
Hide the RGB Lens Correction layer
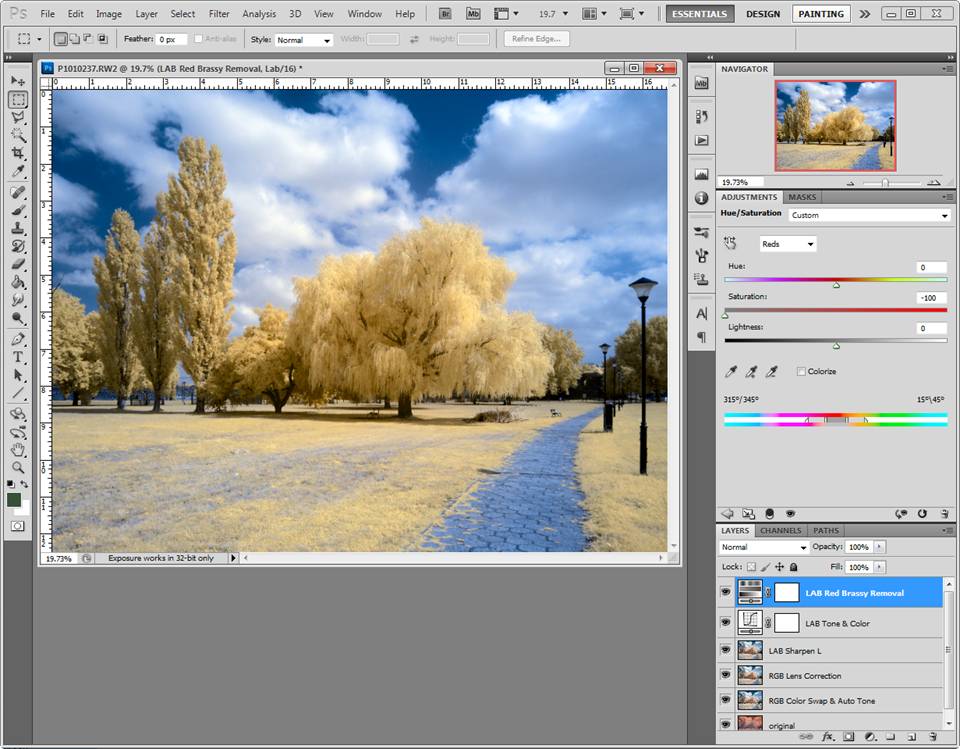pyautogui.click(x=726, y=675)
